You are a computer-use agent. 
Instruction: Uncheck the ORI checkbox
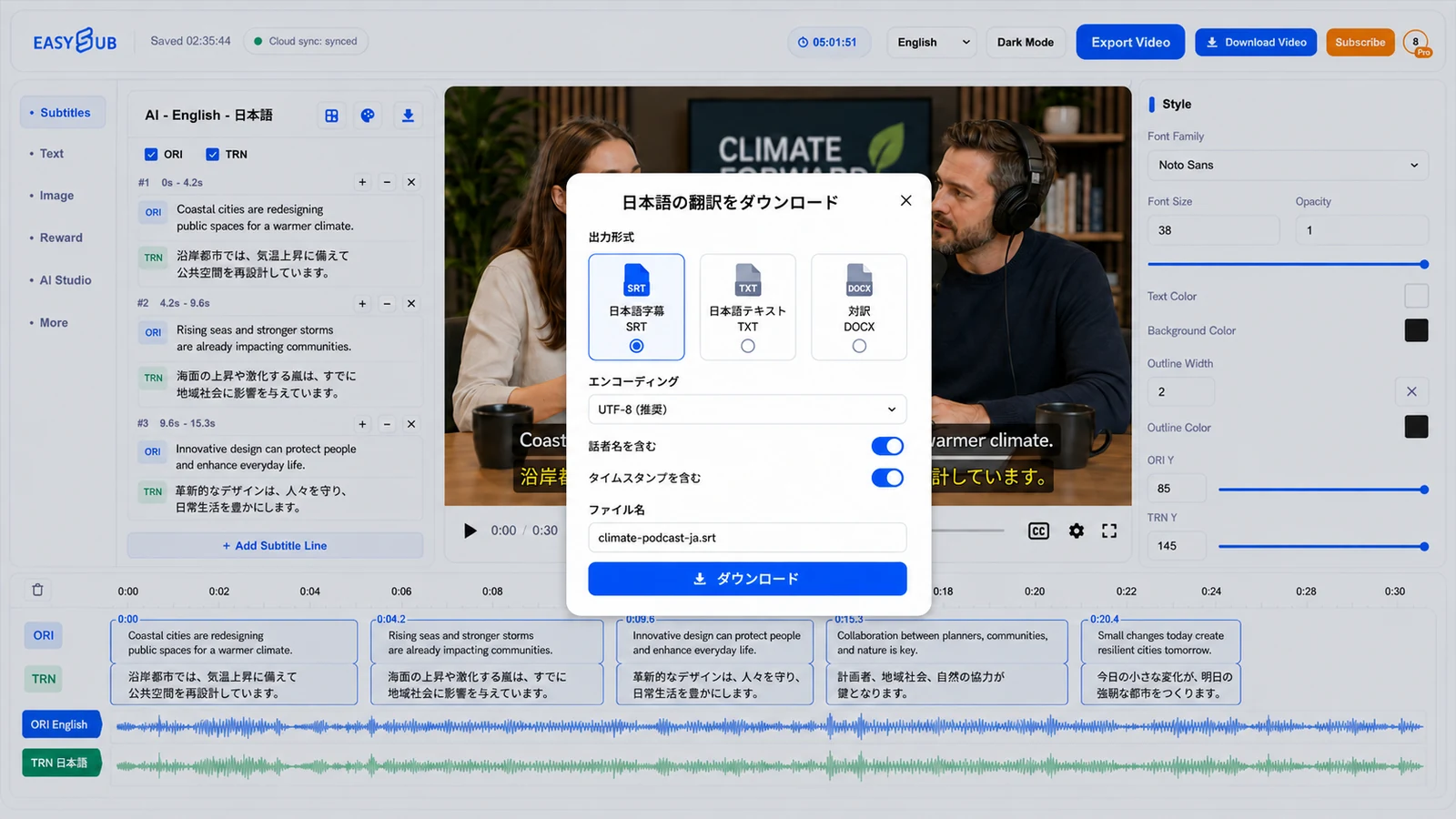click(151, 155)
